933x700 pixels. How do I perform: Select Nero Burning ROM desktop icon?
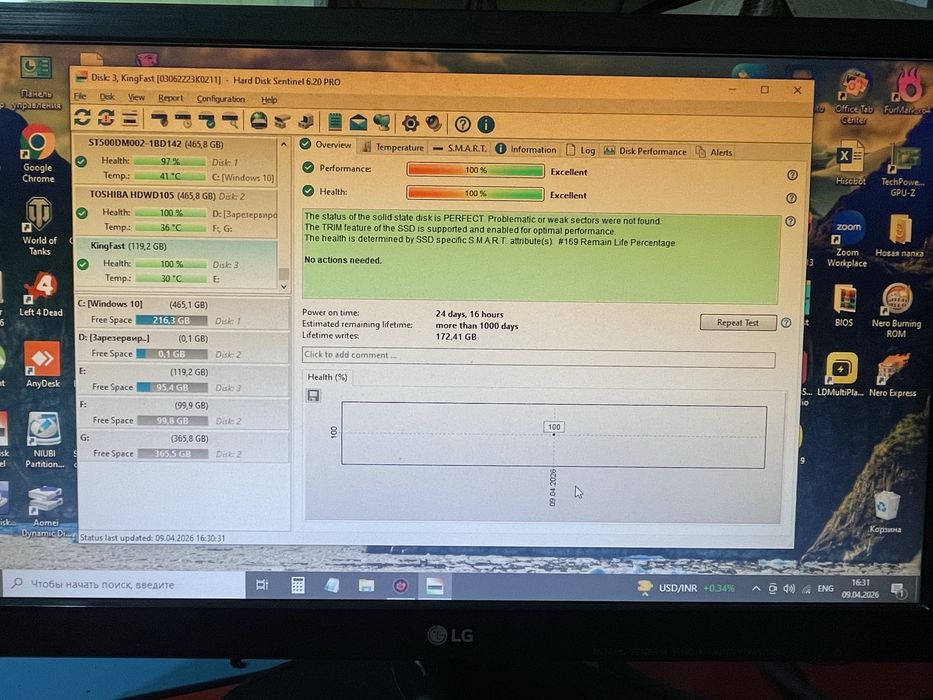896,311
